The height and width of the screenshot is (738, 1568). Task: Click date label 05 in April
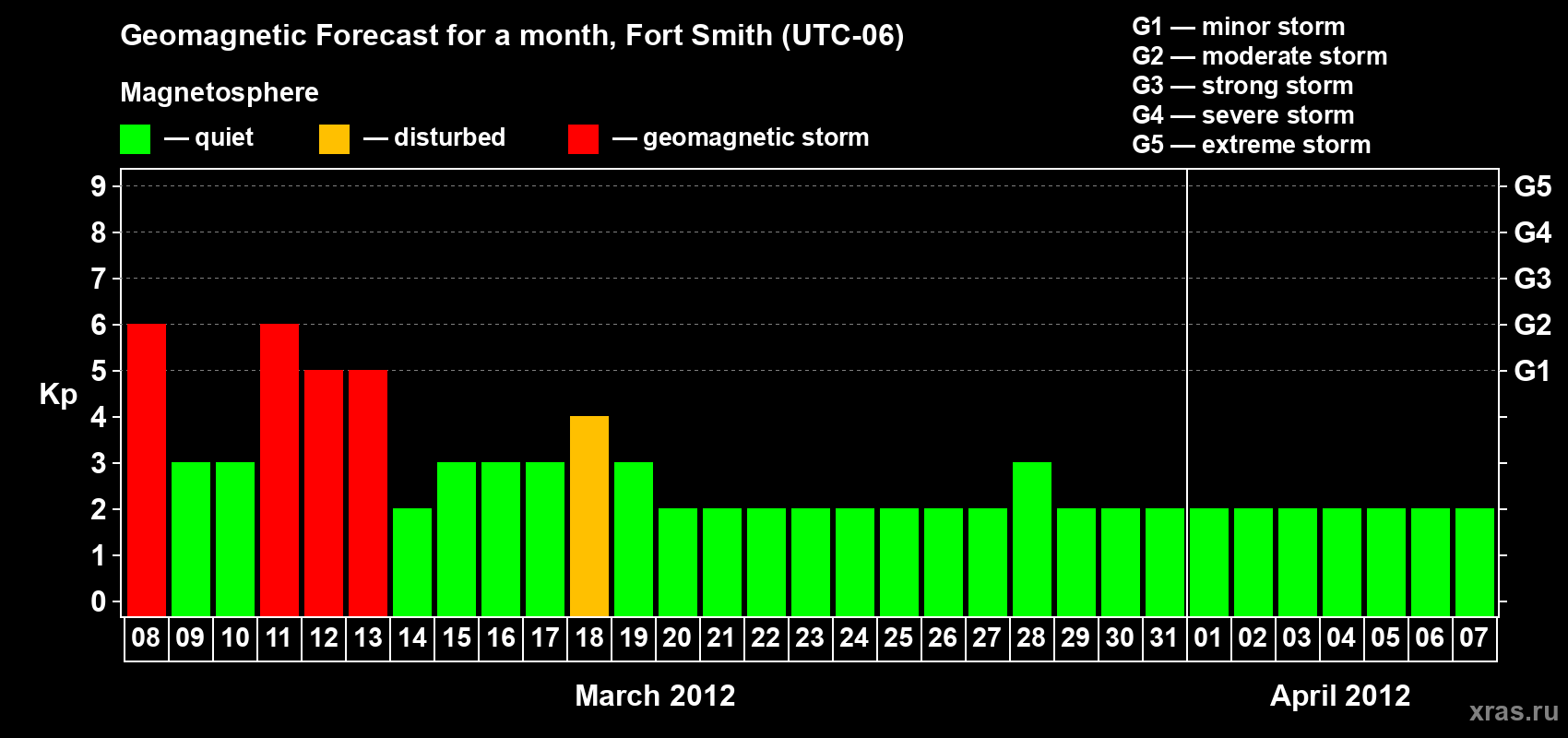(x=1385, y=638)
